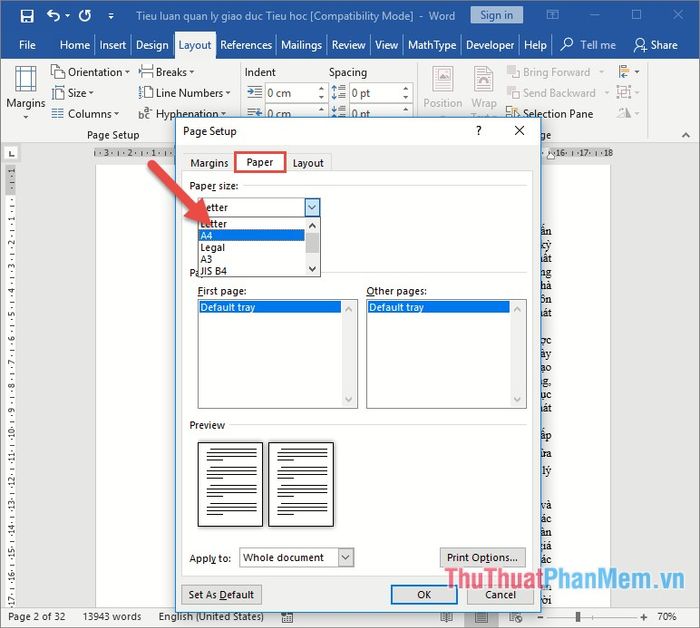Cancel the Page Setup dialog
This screenshot has width=700, height=628.
500,595
